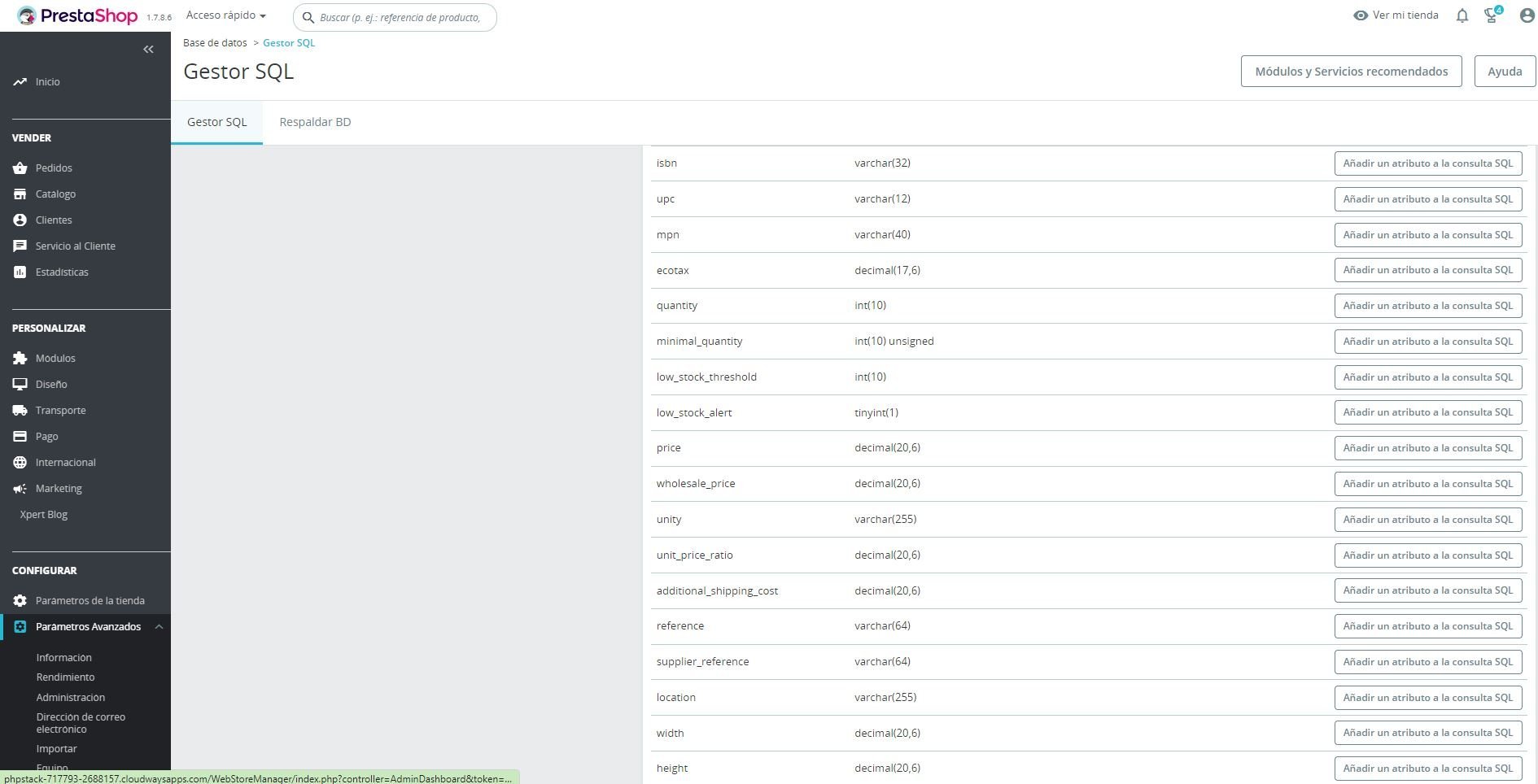The image size is (1538, 784).
Task: Add mpn attribute to the SQL query
Action: 1428,235
